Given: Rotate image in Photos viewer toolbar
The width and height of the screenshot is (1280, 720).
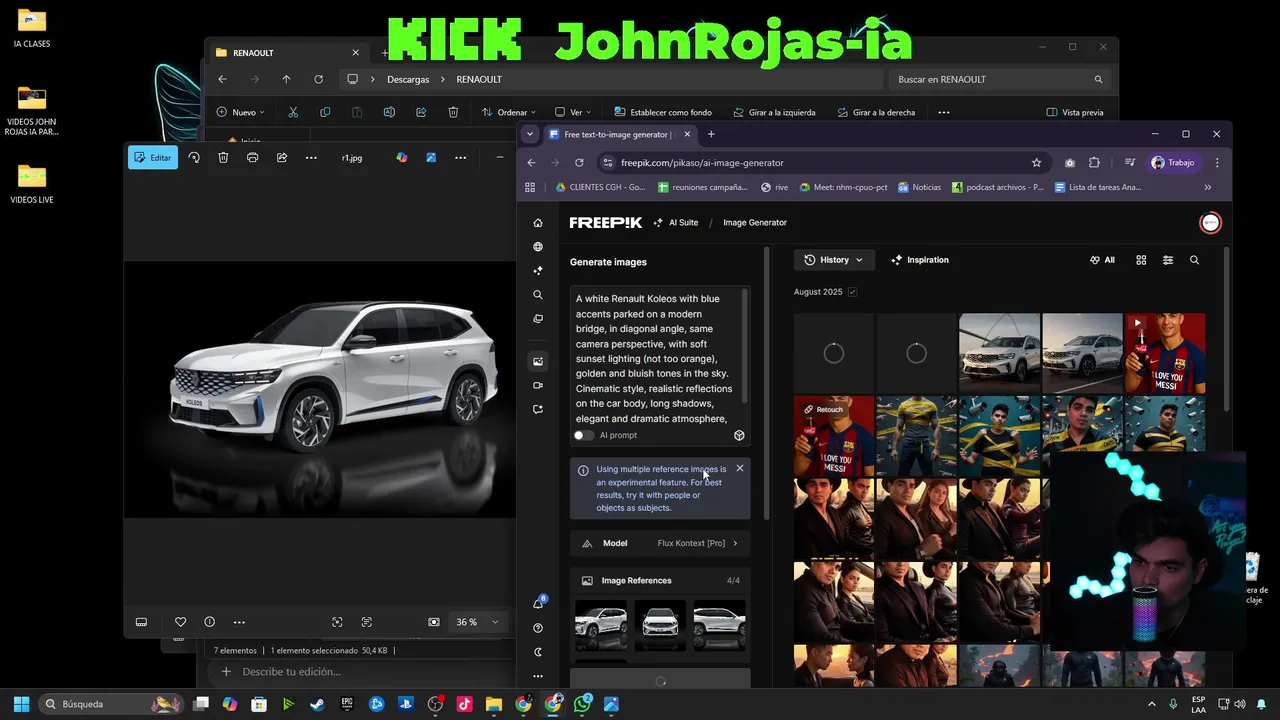Looking at the screenshot, I should [194, 158].
